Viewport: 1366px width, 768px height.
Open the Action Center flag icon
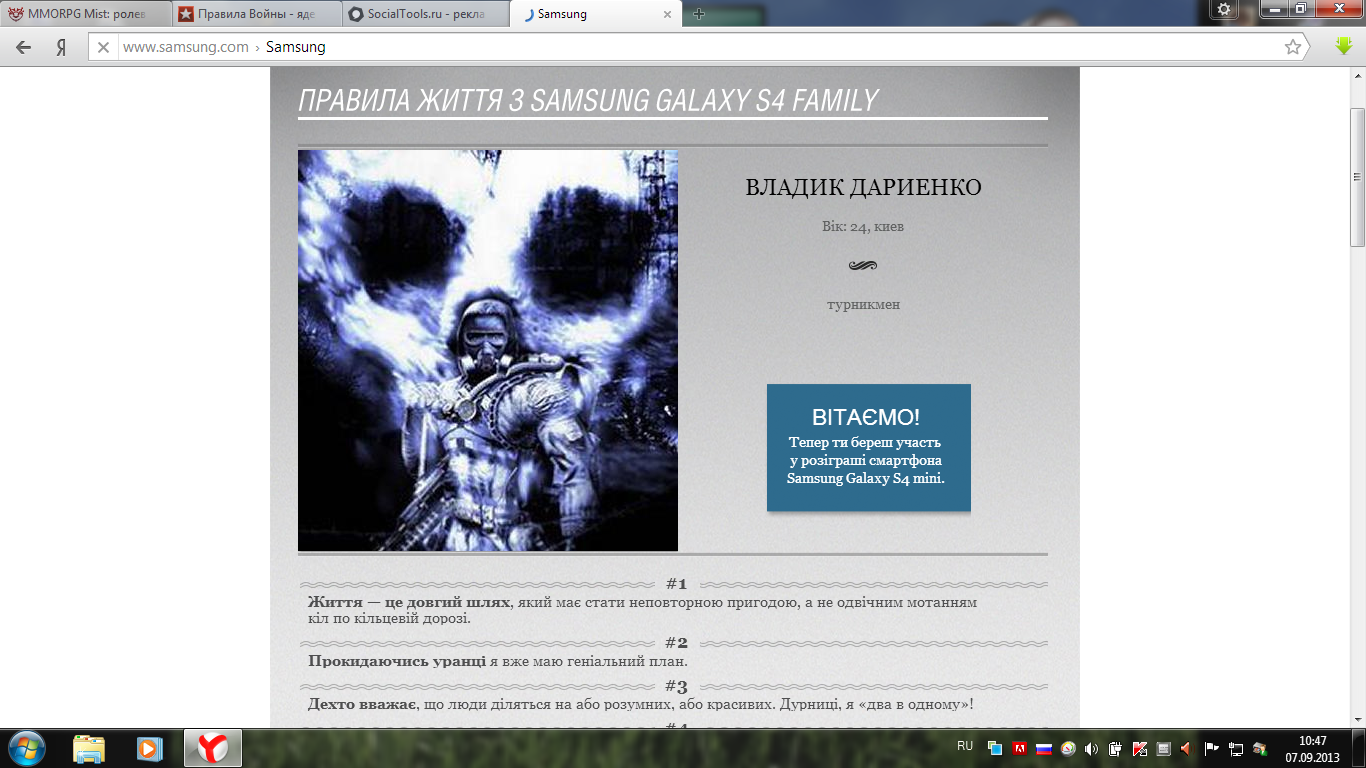click(x=1212, y=748)
